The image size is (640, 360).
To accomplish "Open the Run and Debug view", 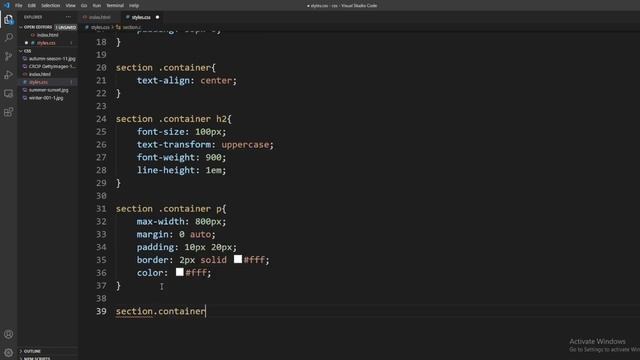I will pos(8,75).
